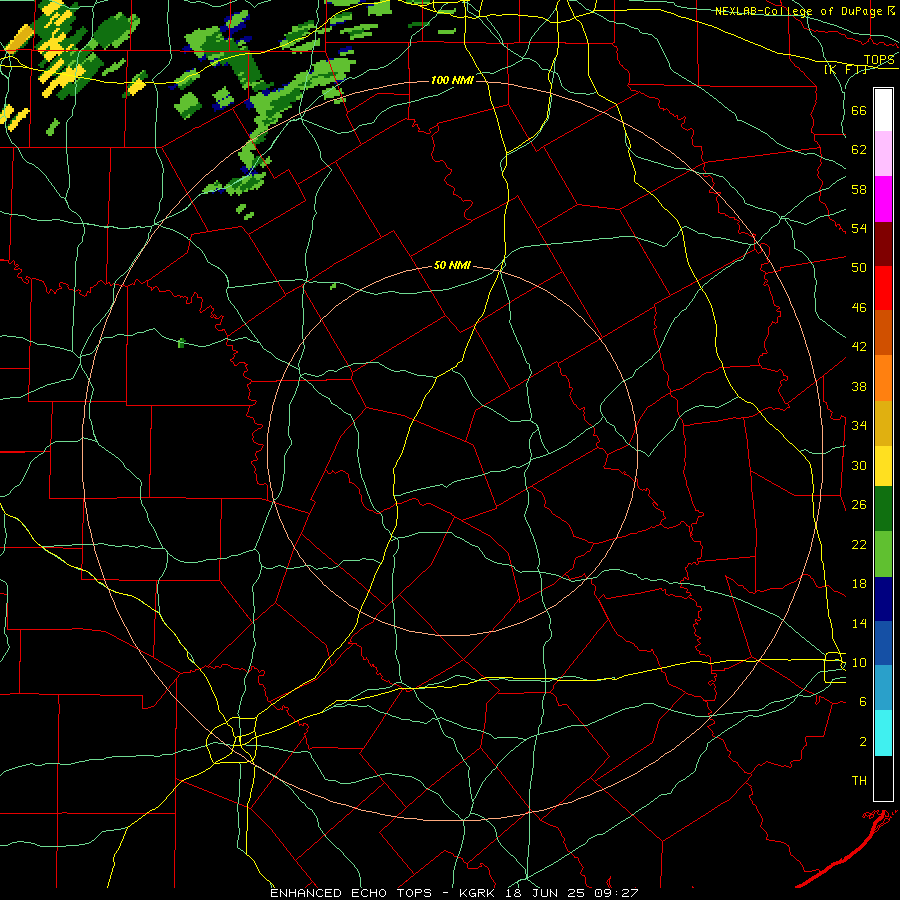900x900 pixels.
Task: Click the white swatch in the tops legend
Action: click(x=883, y=110)
